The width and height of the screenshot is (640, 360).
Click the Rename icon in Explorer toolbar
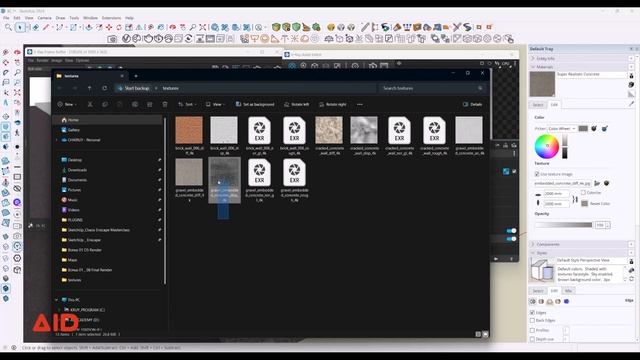click(x=135, y=104)
